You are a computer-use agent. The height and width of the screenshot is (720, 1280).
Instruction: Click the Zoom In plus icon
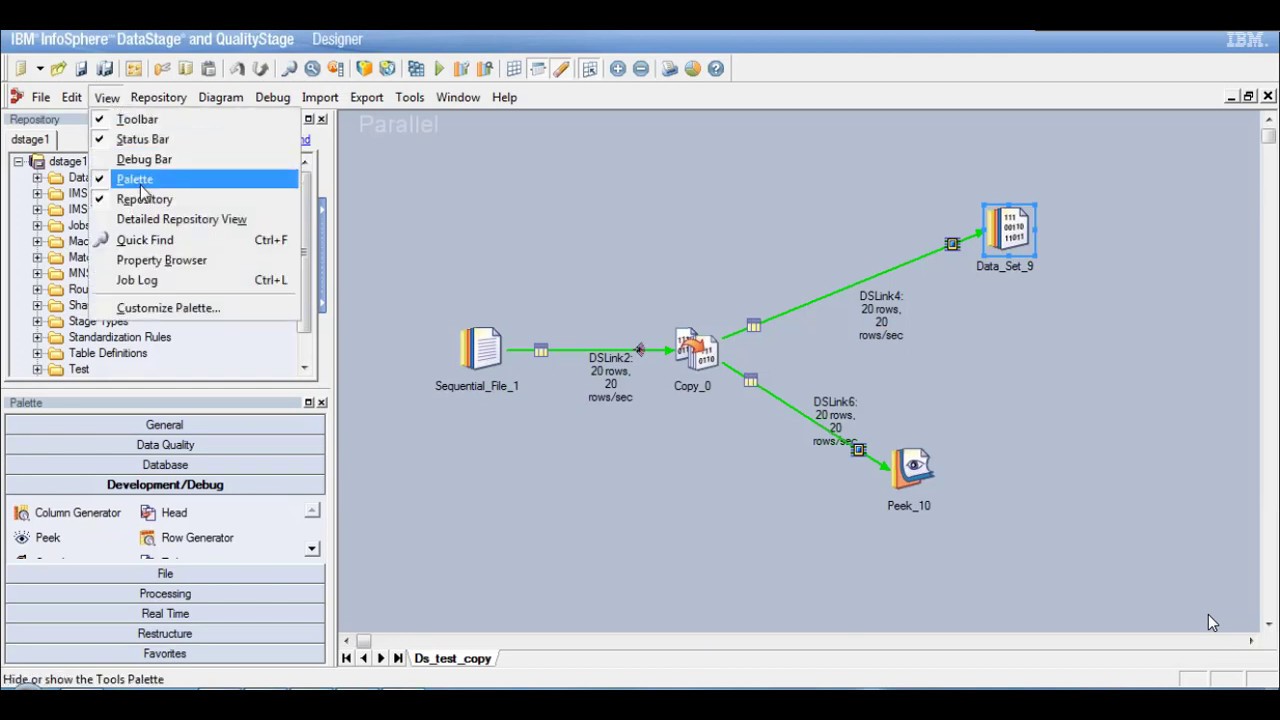618,68
